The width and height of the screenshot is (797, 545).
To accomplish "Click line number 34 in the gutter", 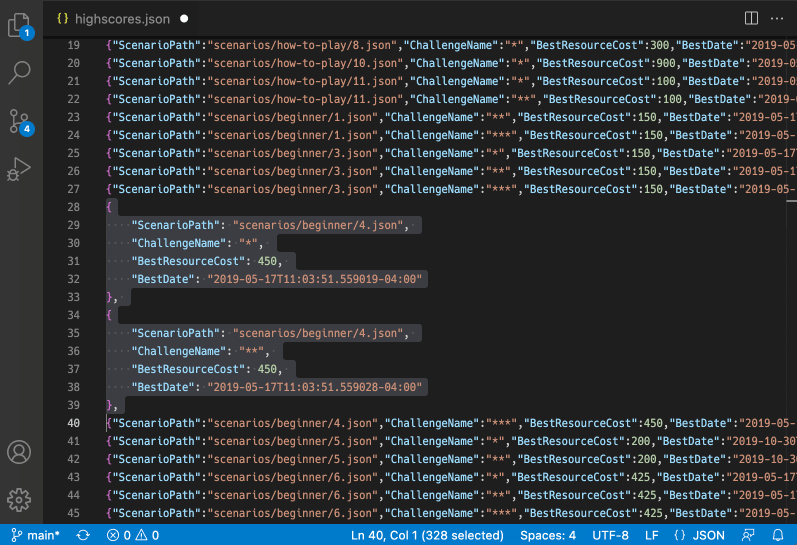I will click(74, 315).
